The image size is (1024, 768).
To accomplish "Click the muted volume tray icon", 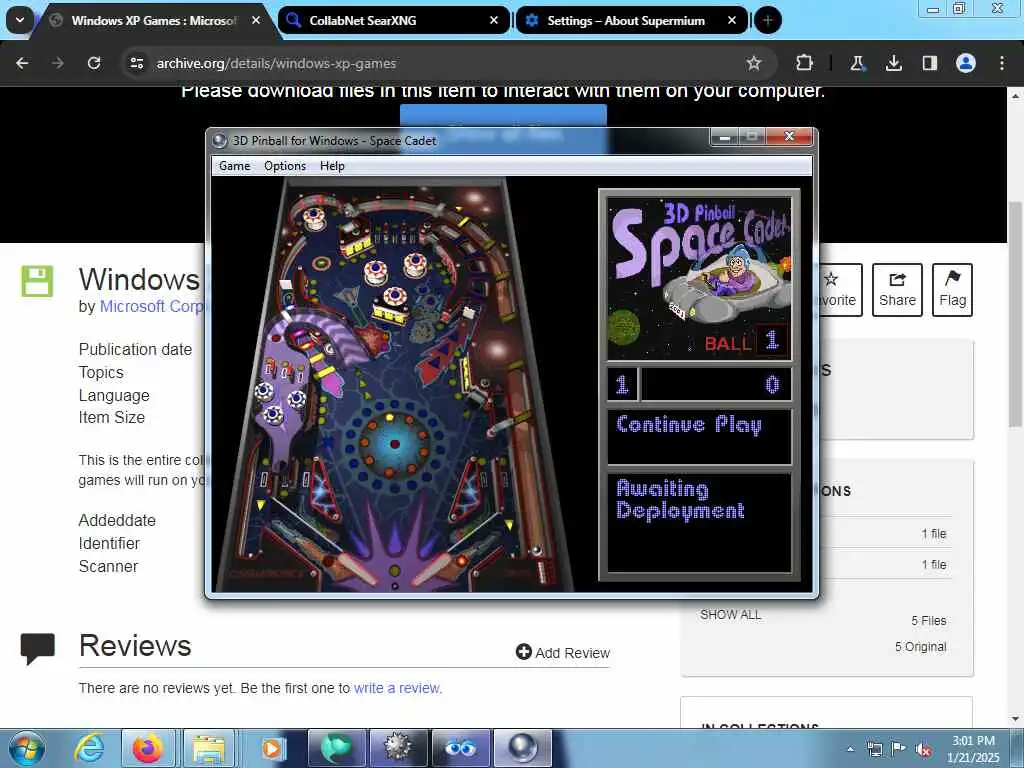I will tap(923, 750).
